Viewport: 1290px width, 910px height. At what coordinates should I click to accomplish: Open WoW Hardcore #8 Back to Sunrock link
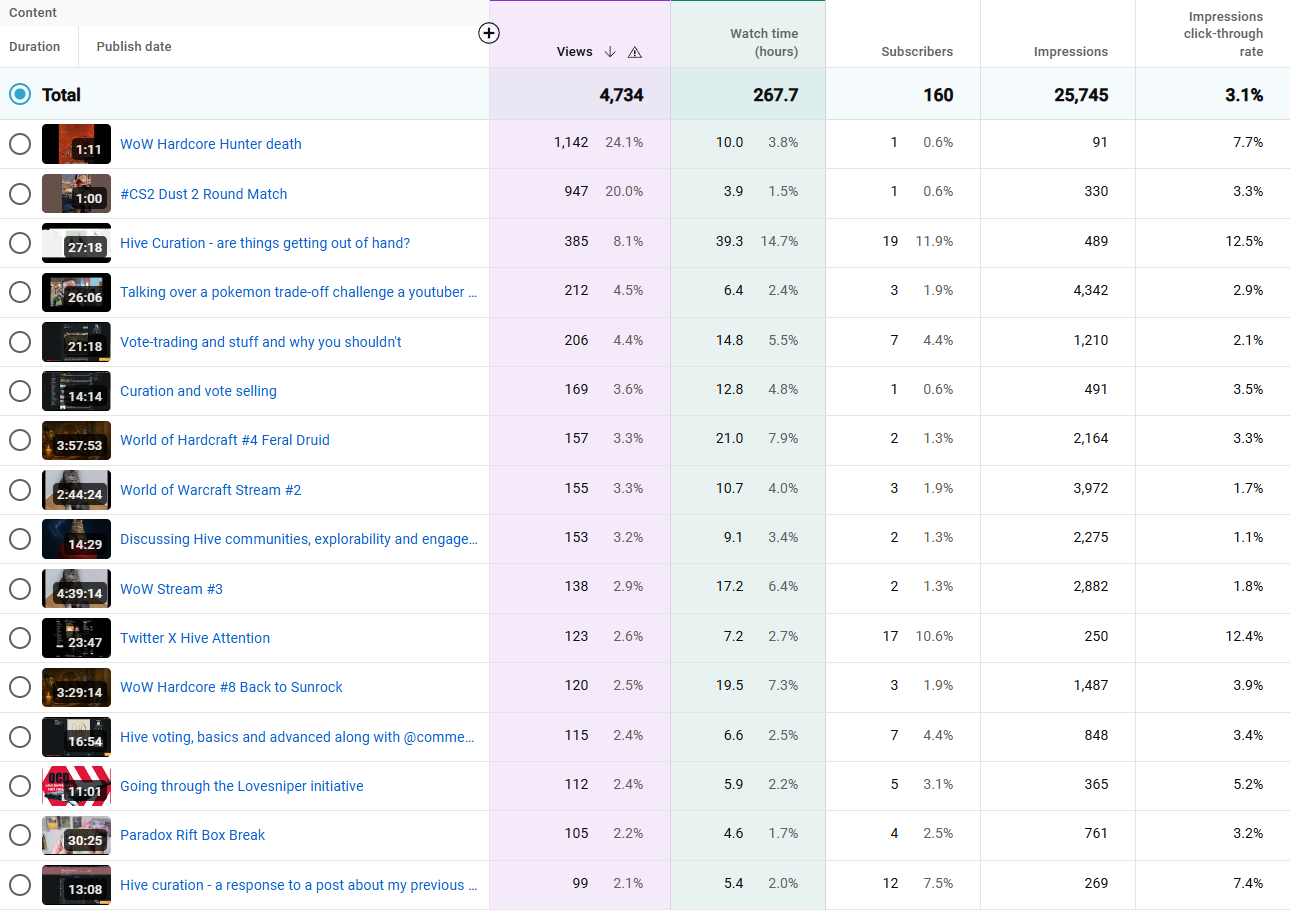pos(231,687)
